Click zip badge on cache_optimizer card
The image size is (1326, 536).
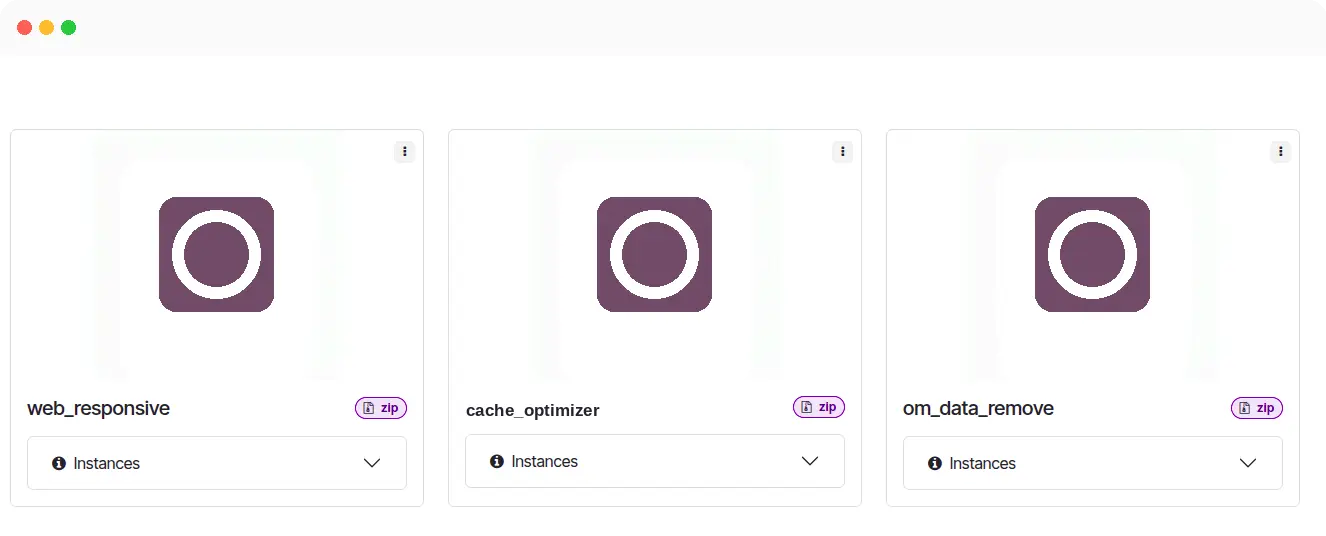pyautogui.click(x=819, y=407)
